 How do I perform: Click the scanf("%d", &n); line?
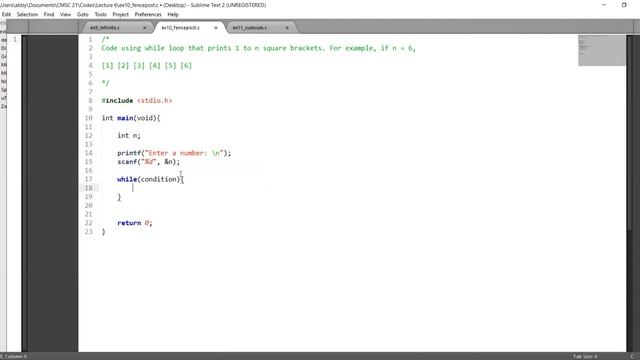pyautogui.click(x=149, y=162)
